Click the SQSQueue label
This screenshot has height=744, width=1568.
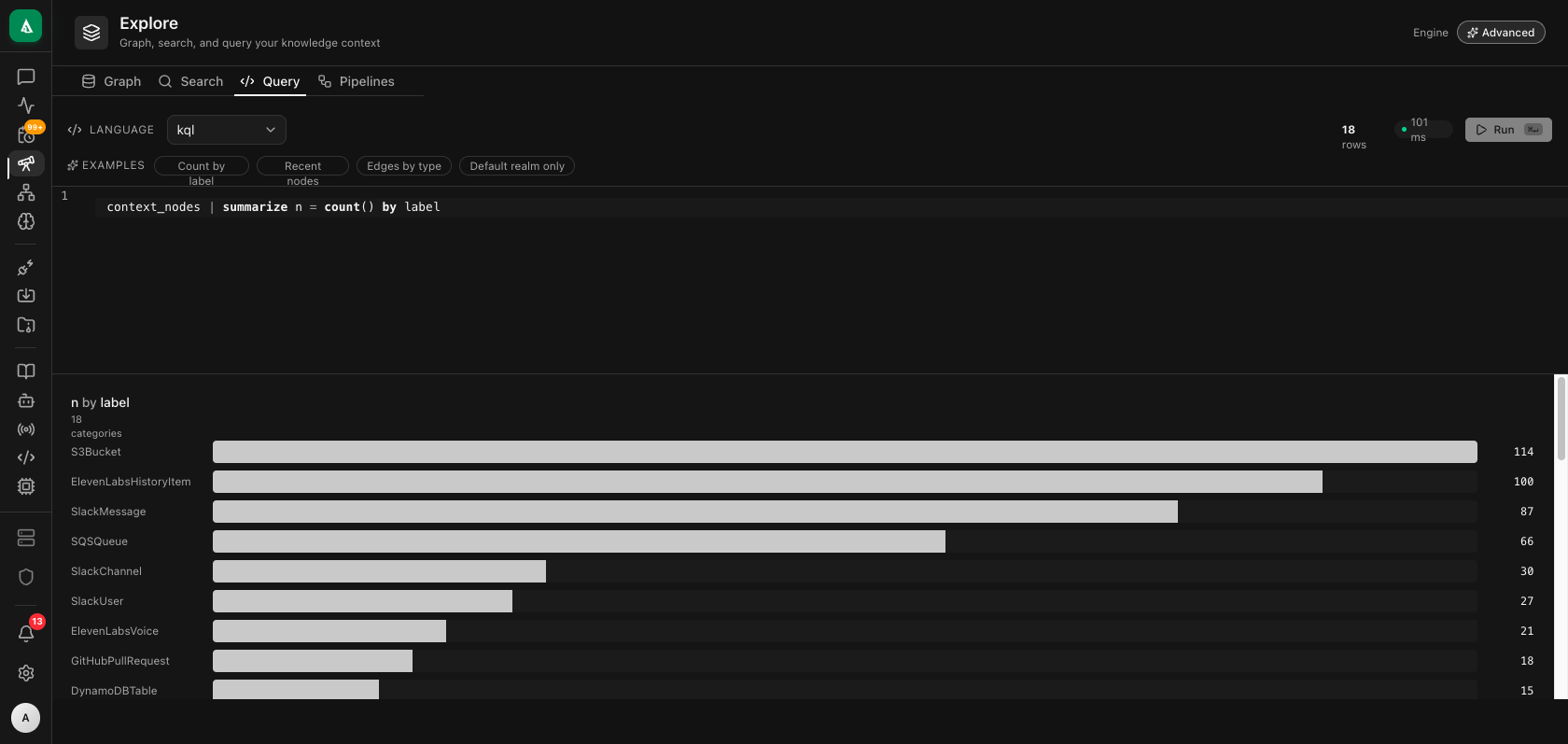pos(99,541)
